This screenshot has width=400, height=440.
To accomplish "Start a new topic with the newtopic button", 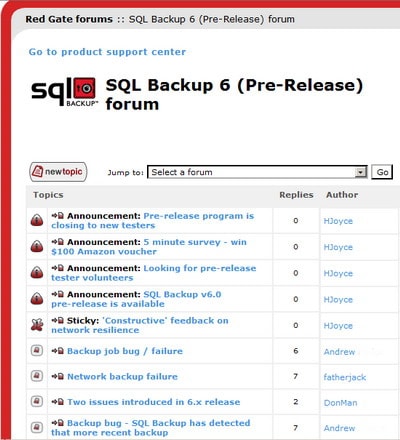I will [x=58, y=172].
